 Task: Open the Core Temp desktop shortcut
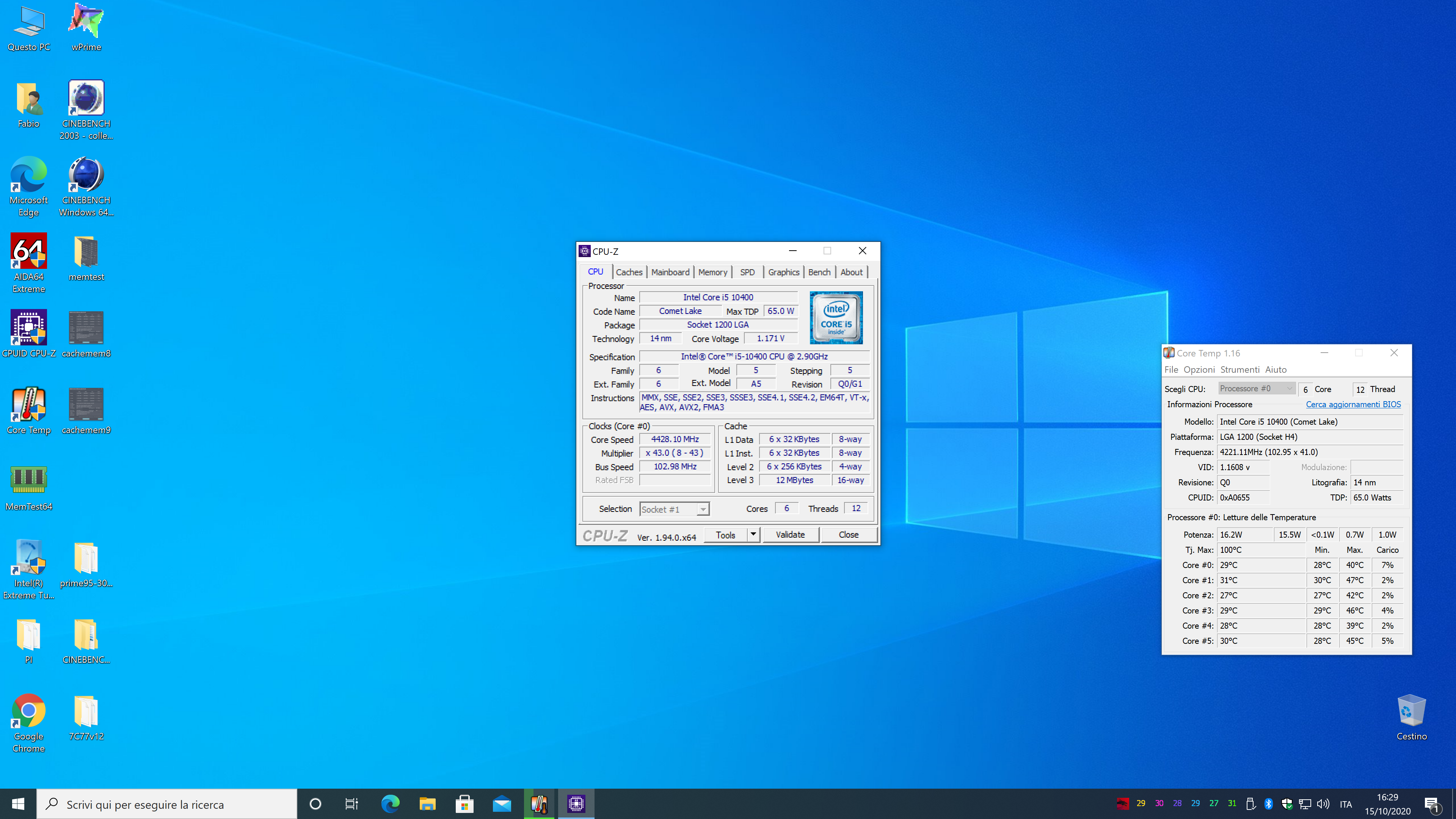[x=29, y=410]
